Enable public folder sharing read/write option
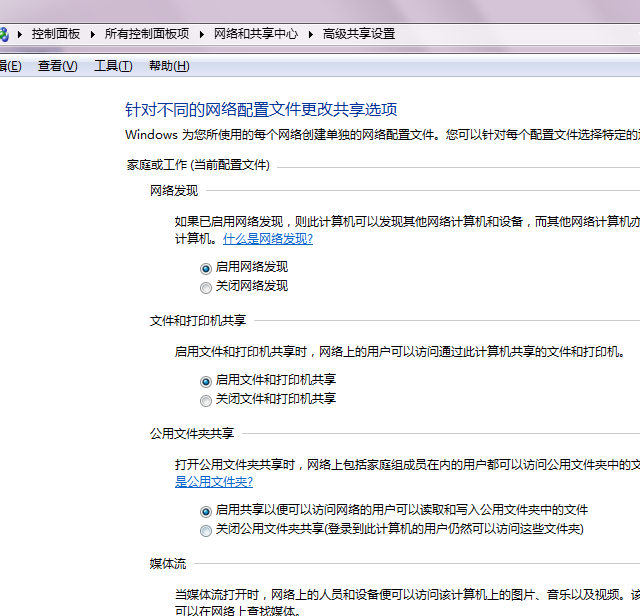This screenshot has width=640, height=616. pyautogui.click(x=206, y=511)
